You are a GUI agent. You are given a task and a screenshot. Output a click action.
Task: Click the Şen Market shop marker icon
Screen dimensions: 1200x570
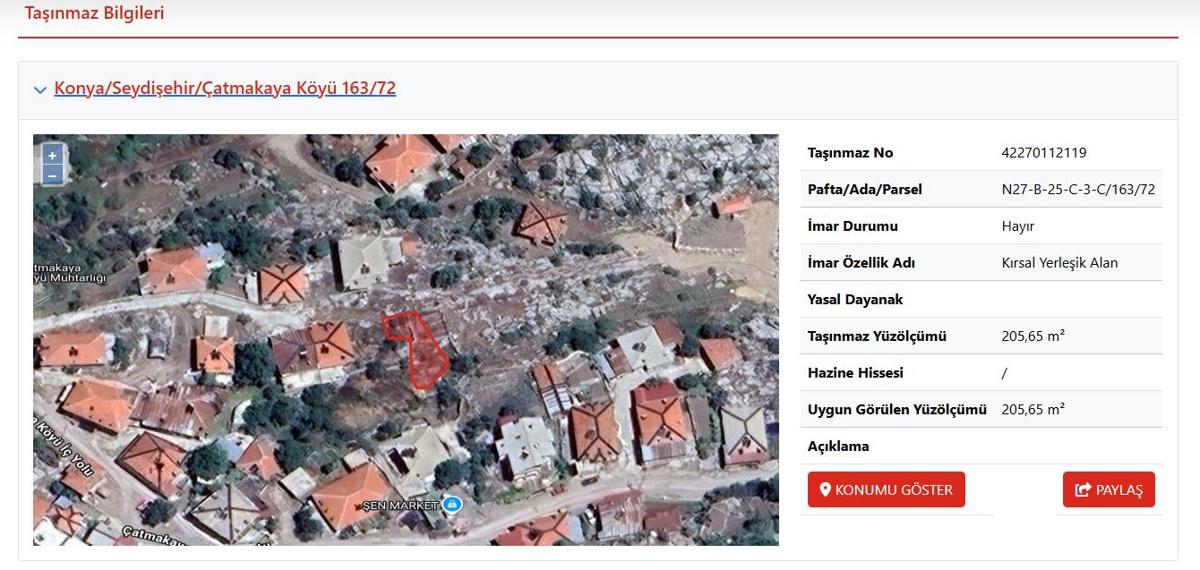pos(452,504)
